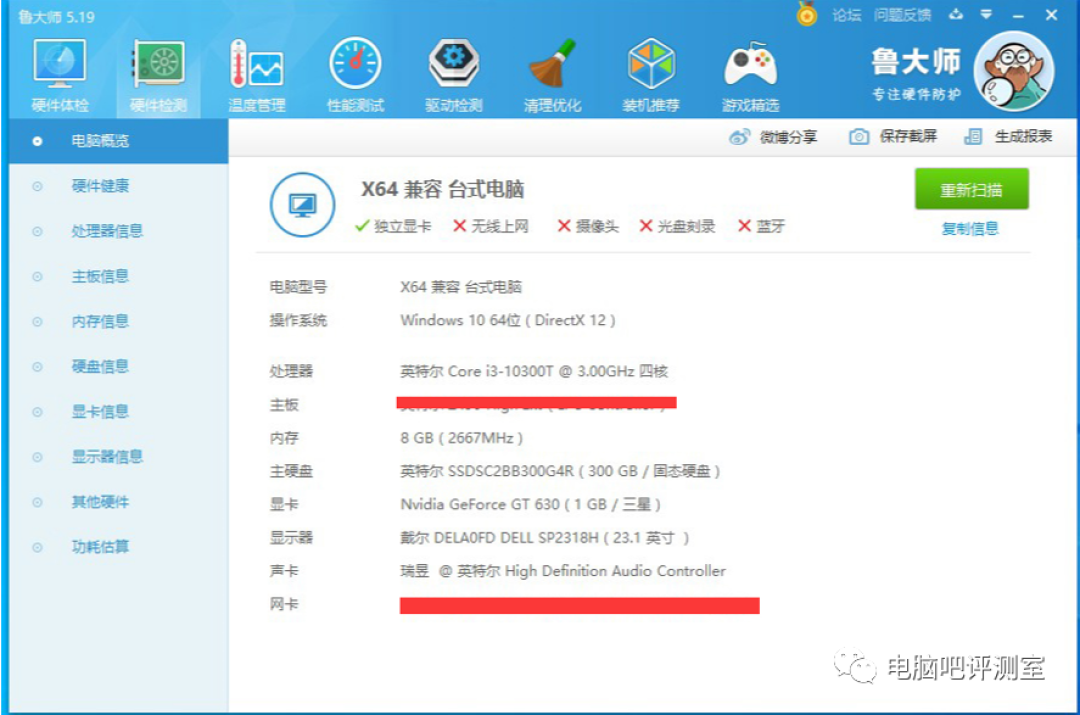Click the camera icon for 保存截屏

859,136
